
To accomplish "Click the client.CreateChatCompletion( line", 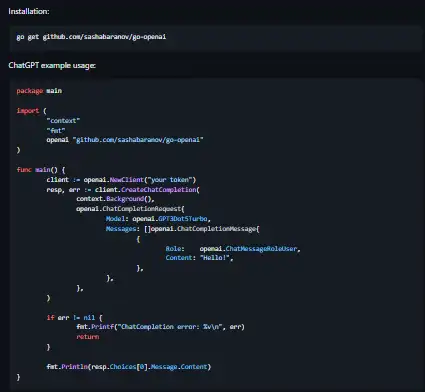I will [x=123, y=190].
